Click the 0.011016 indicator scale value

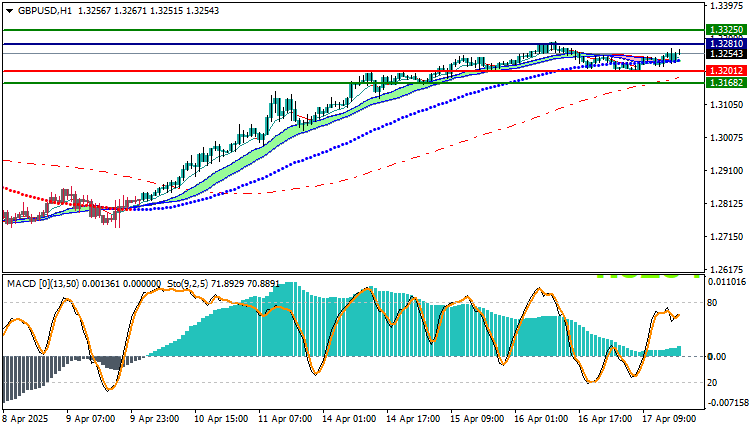click(728, 282)
